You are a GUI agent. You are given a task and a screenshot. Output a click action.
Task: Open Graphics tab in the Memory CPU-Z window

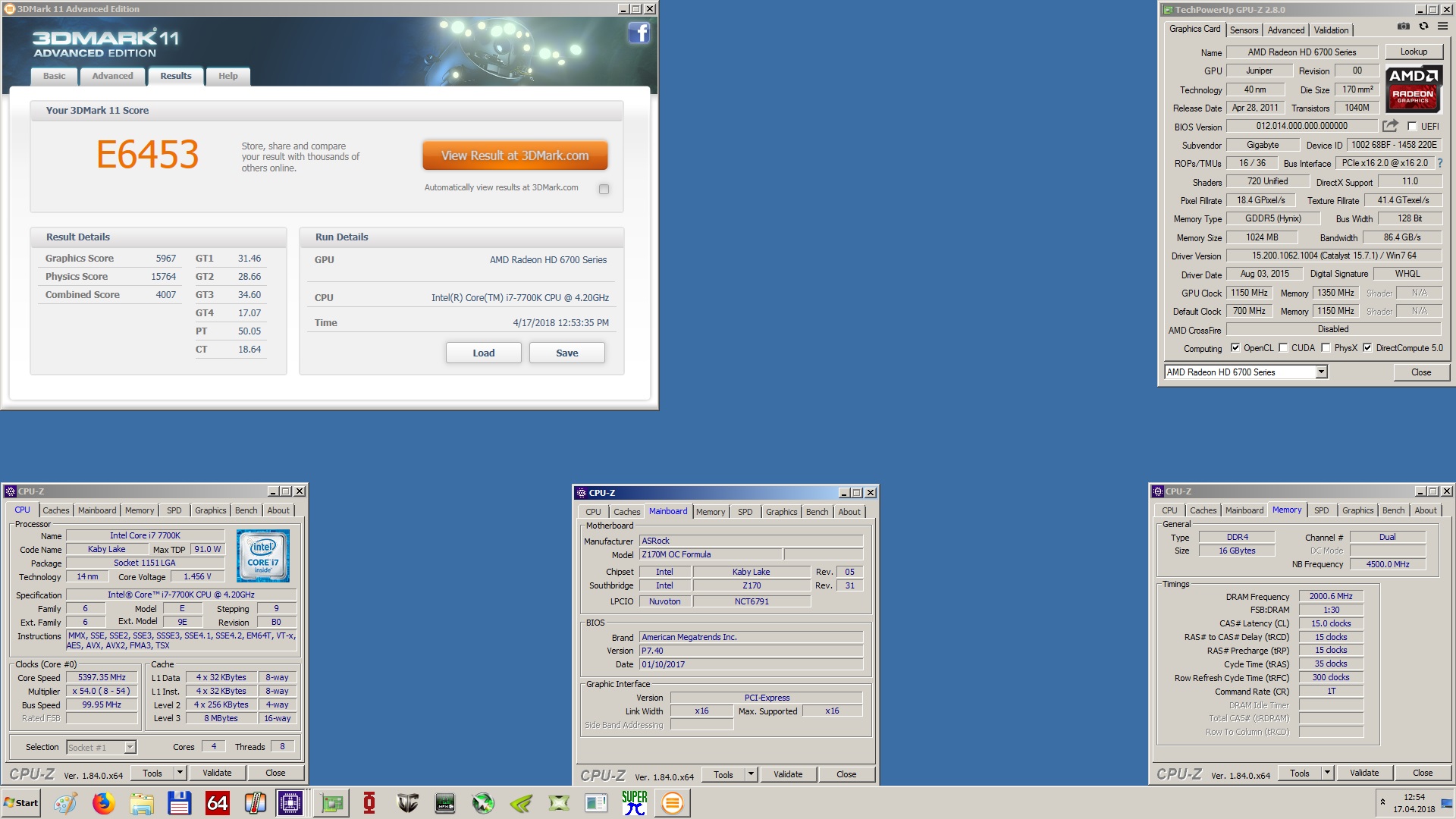[x=1357, y=510]
